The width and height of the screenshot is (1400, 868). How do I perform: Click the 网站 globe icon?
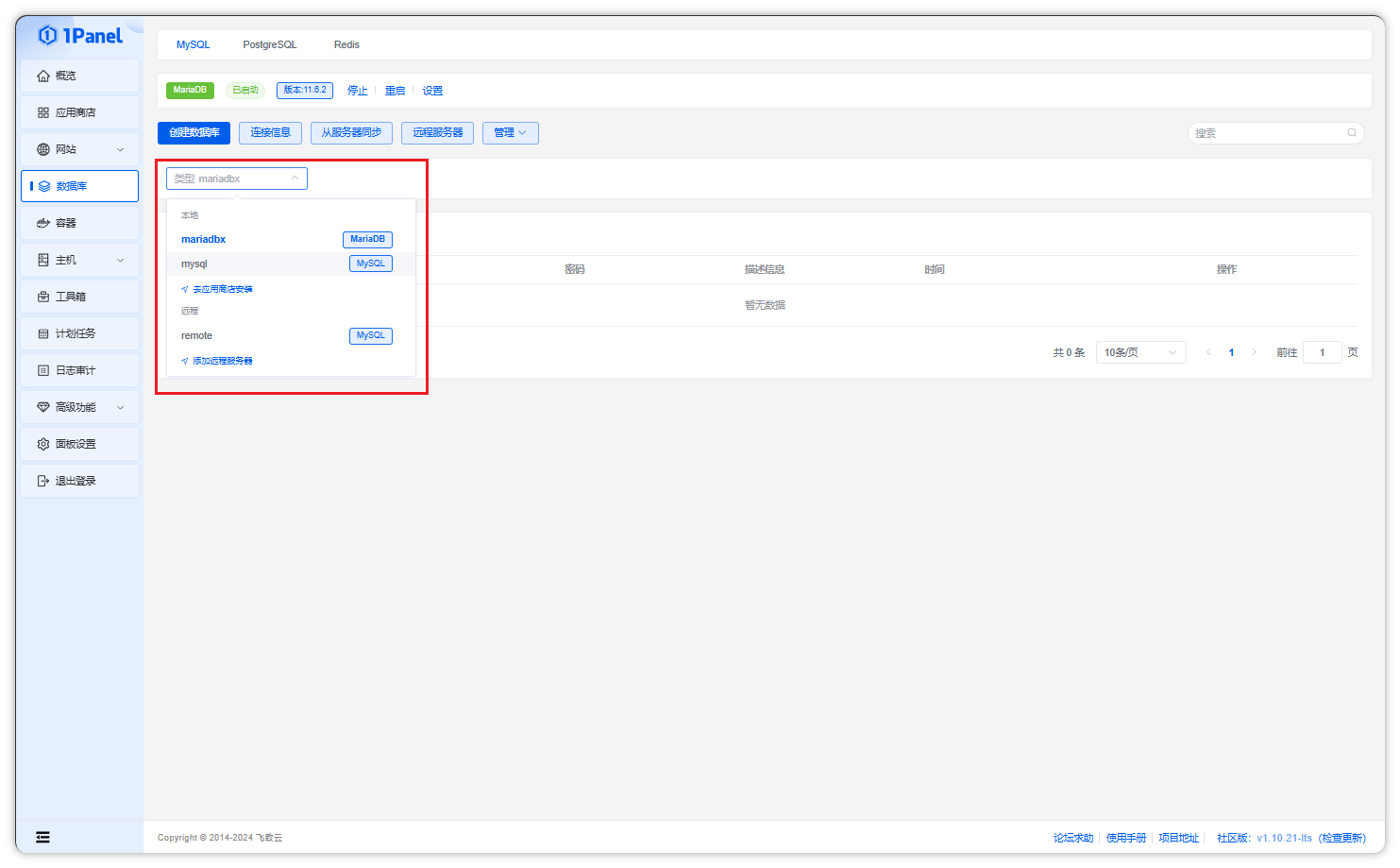point(43,149)
